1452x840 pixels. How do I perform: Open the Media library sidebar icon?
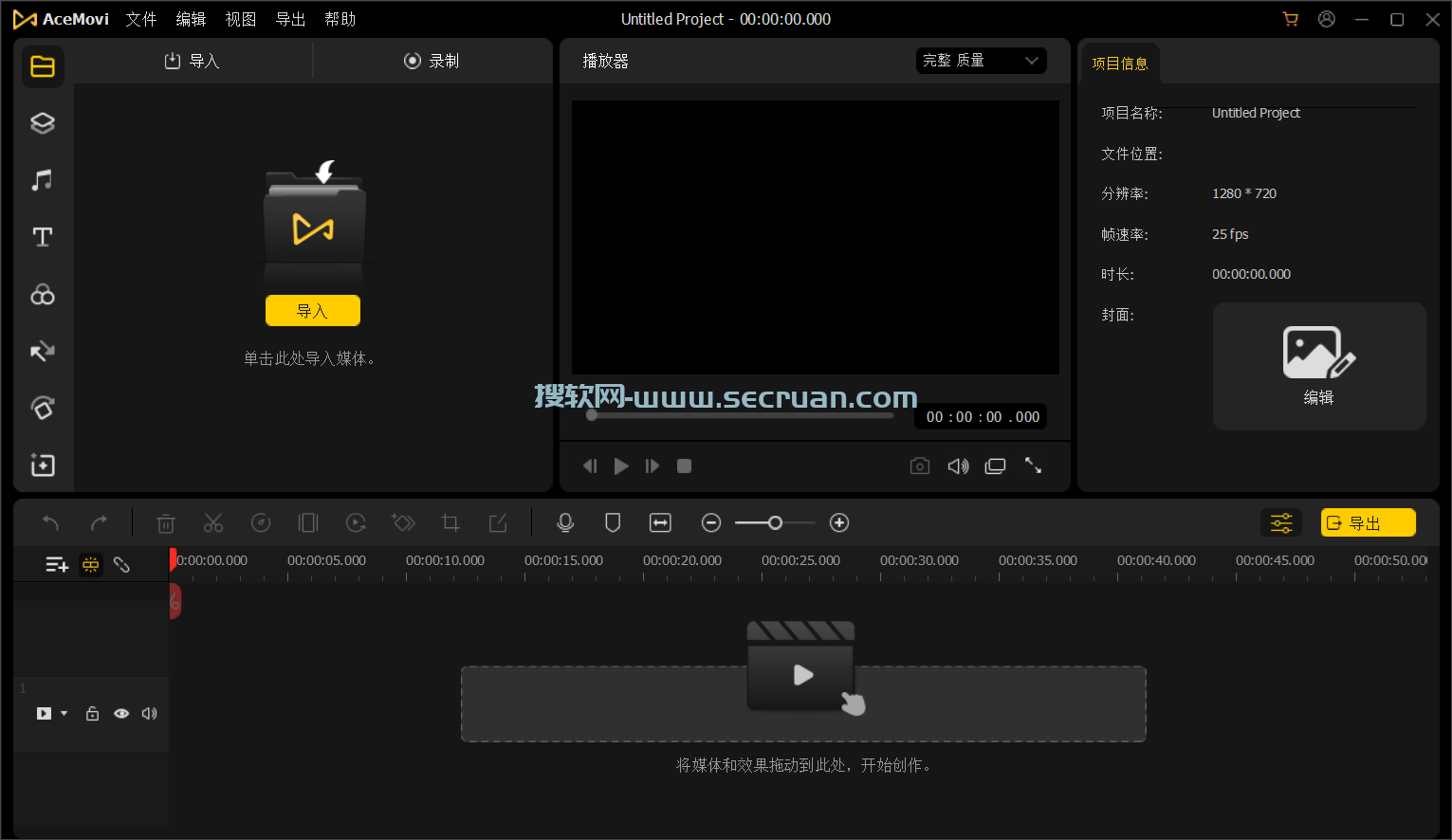pyautogui.click(x=43, y=66)
